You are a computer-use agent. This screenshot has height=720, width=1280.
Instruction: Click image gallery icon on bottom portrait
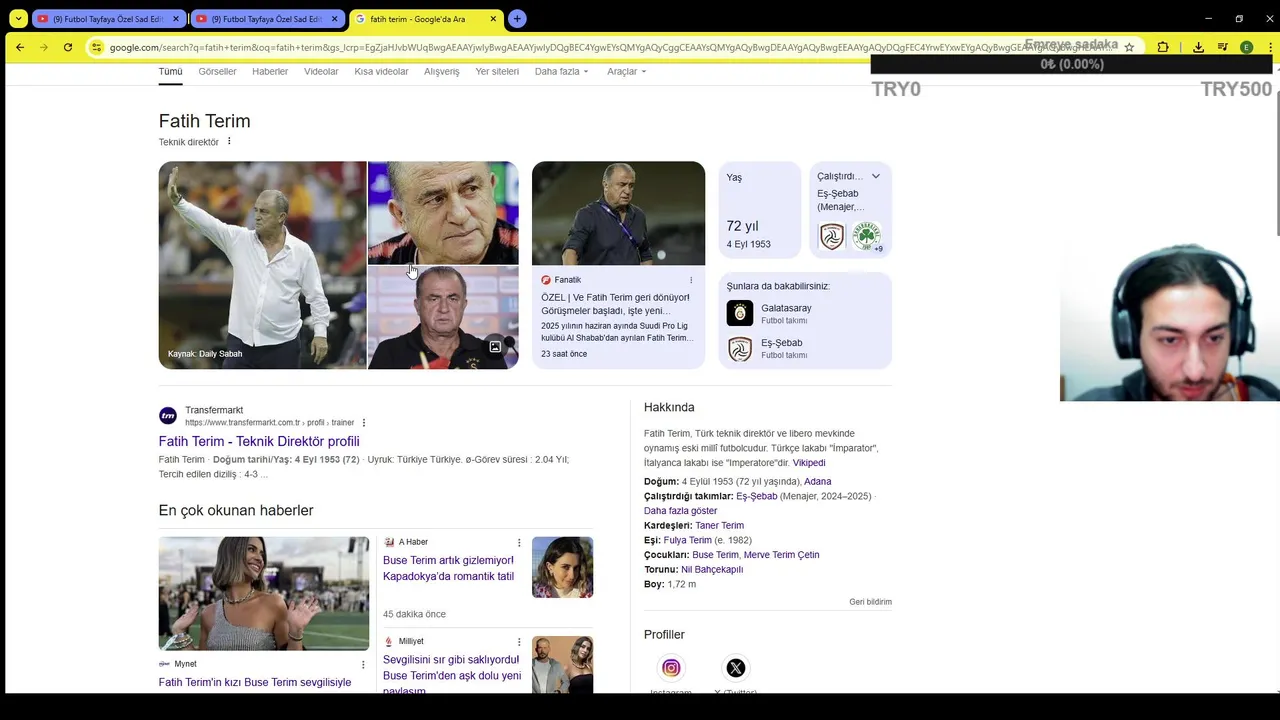(x=495, y=347)
